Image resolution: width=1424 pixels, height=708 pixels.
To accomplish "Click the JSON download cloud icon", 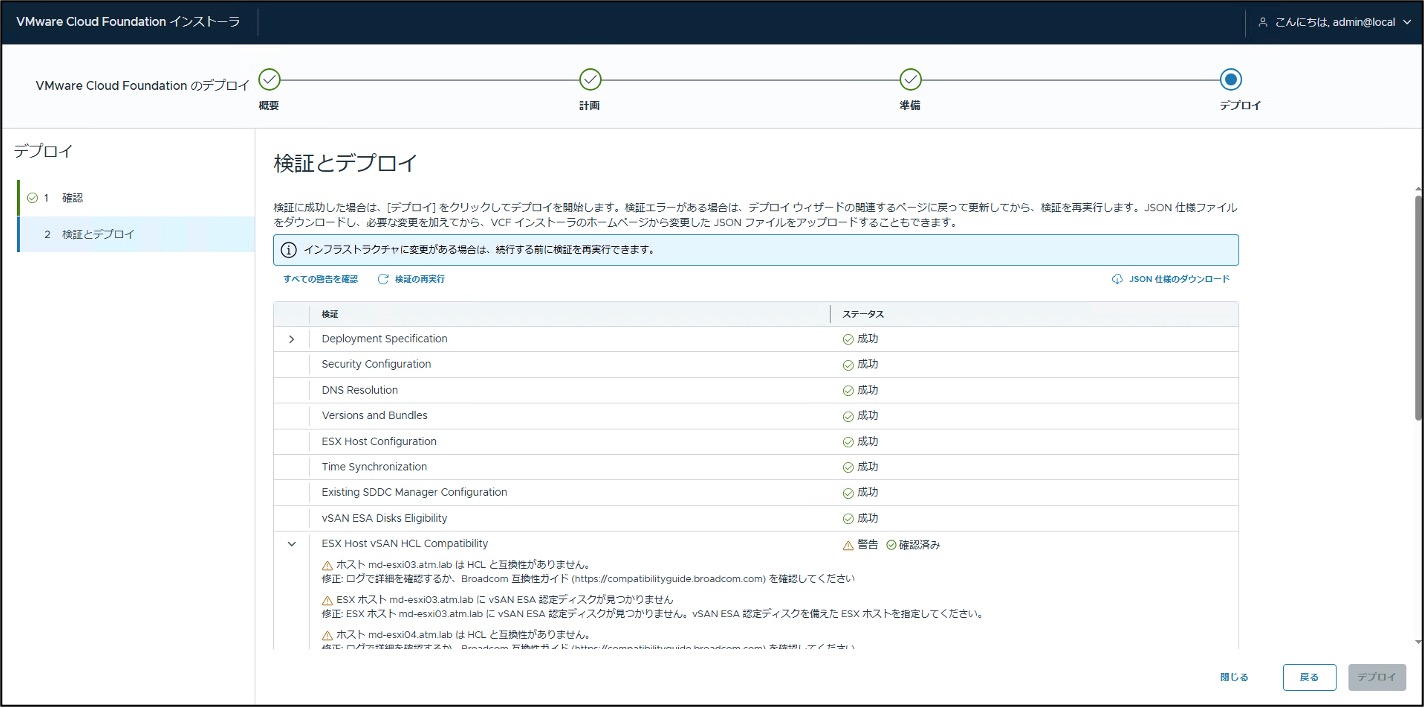I will coord(1117,279).
